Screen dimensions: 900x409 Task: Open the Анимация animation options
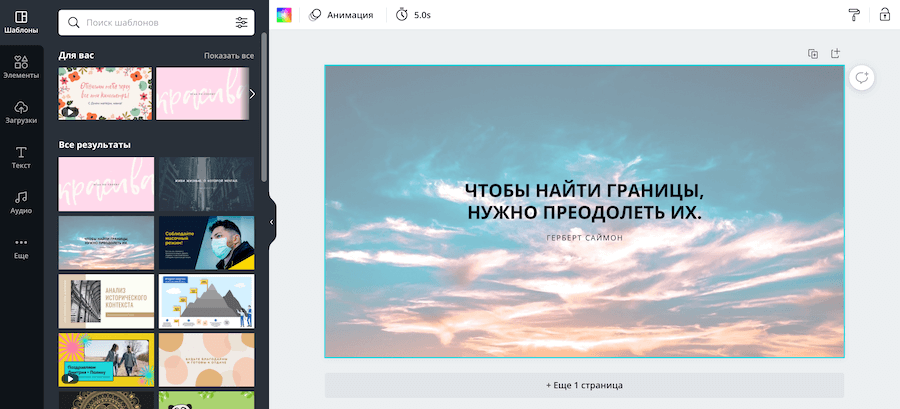pyautogui.click(x=341, y=15)
